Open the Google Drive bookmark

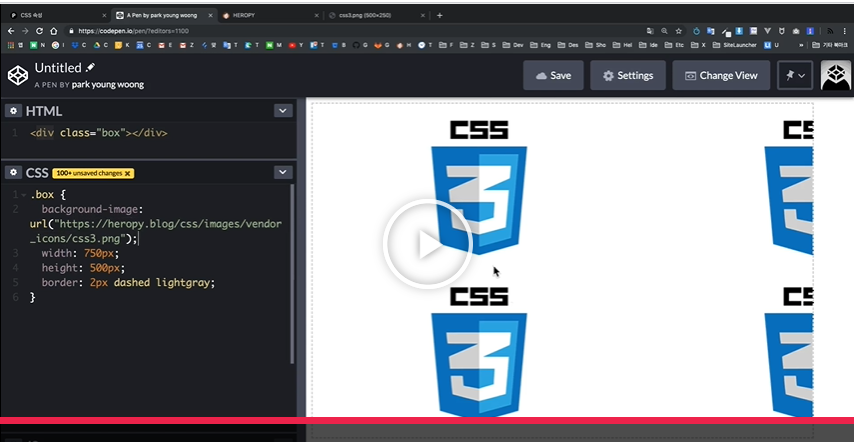tap(100, 45)
